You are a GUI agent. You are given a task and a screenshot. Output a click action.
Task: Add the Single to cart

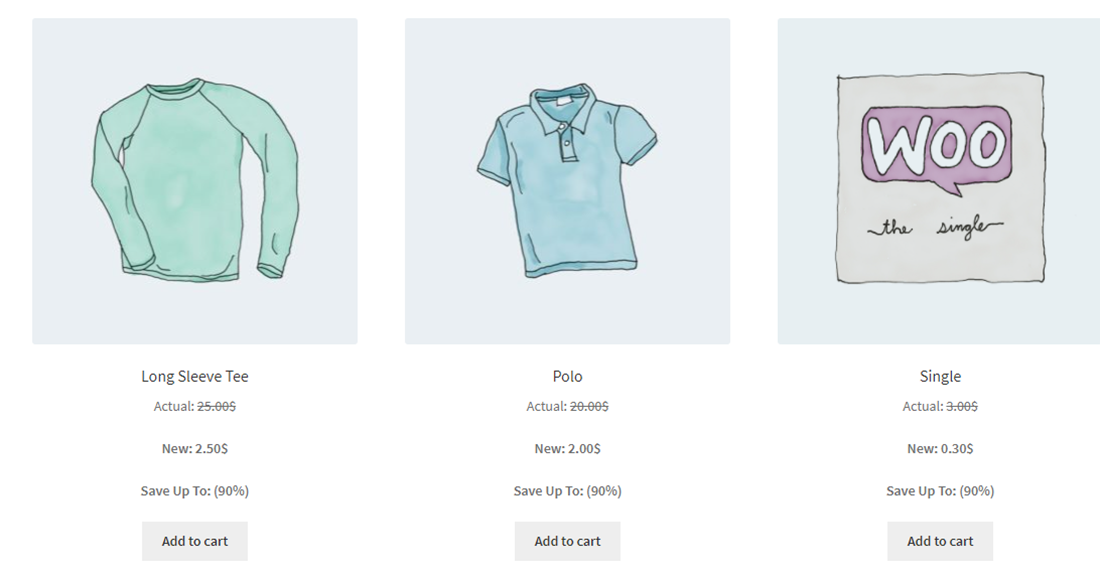pos(939,541)
